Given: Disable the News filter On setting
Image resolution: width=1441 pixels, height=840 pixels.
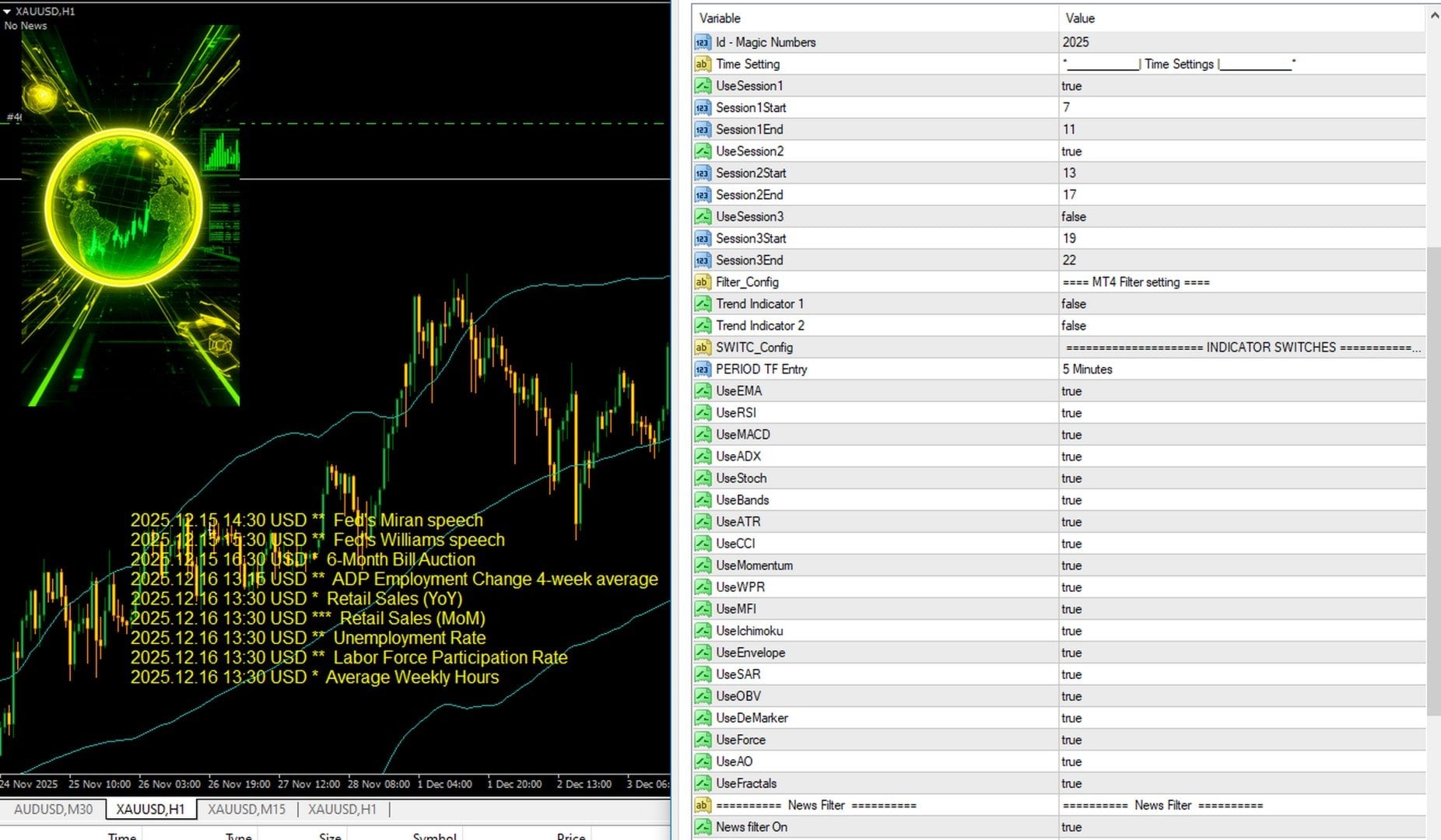Looking at the screenshot, I should coord(1074,827).
